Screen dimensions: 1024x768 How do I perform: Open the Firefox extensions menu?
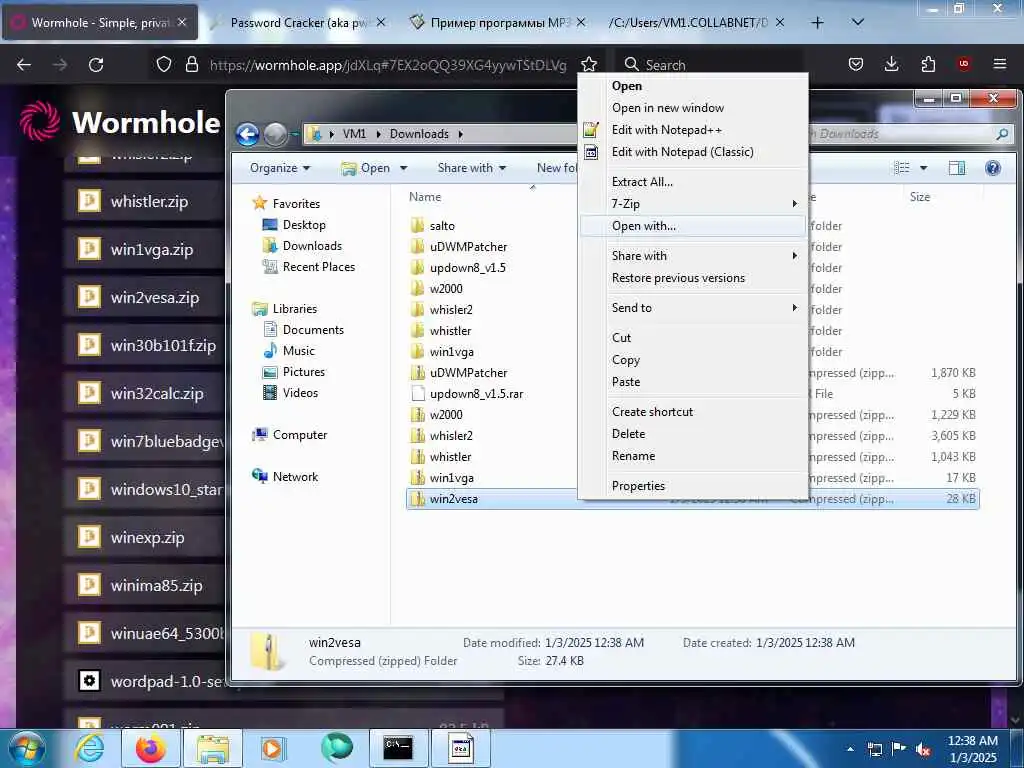click(928, 64)
